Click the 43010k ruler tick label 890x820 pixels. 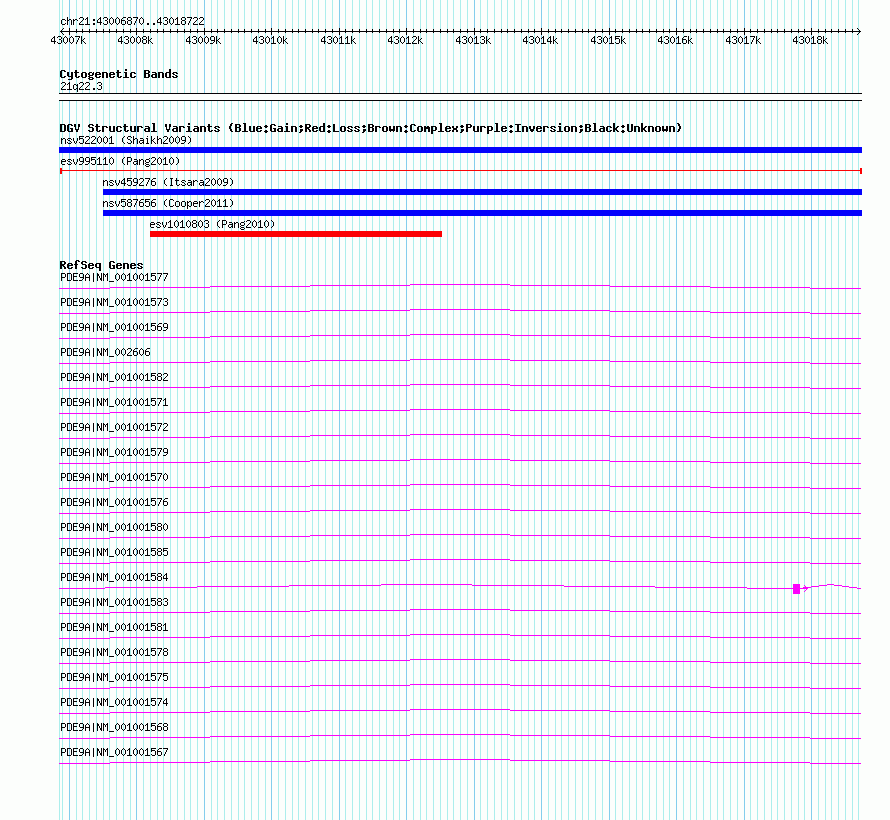270,40
